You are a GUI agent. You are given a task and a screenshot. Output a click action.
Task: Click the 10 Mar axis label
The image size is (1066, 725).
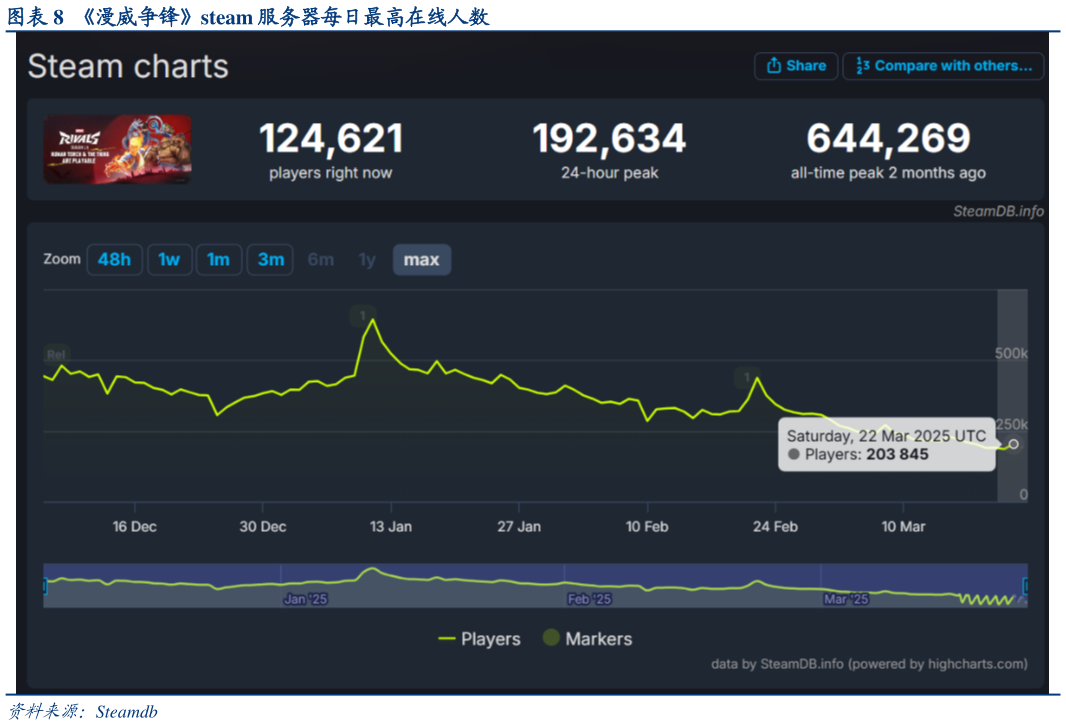(903, 526)
